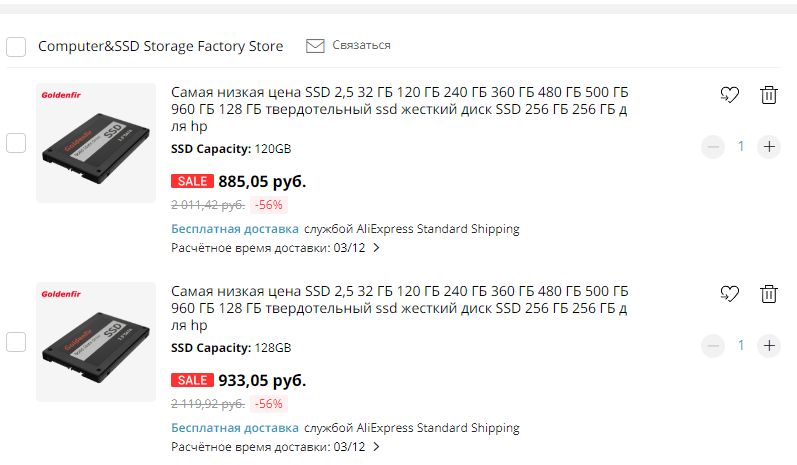Delete 120GB SSD item with trash icon
The height and width of the screenshot is (465, 797).
768,95
